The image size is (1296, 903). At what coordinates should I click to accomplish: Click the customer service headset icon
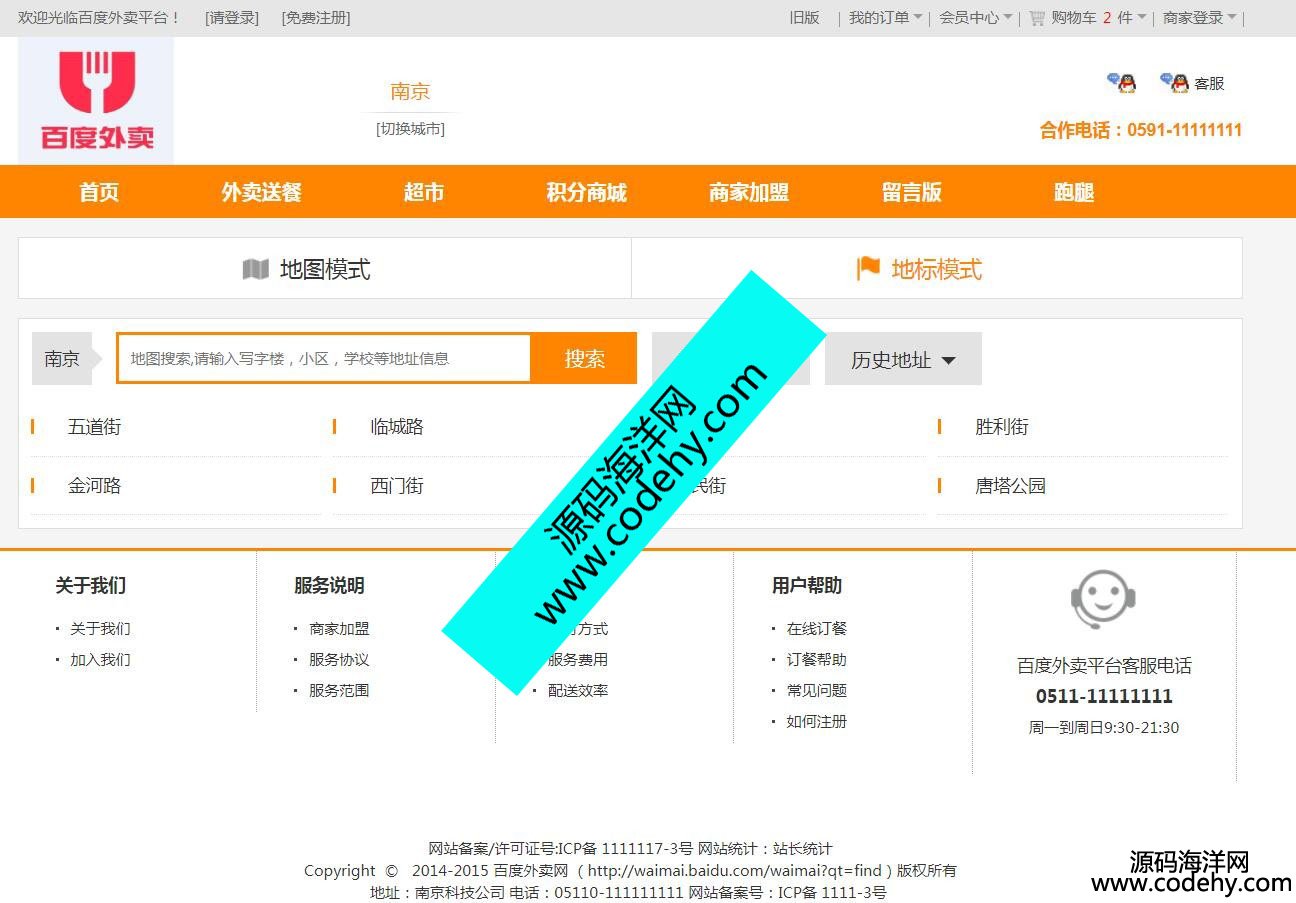pos(1103,599)
